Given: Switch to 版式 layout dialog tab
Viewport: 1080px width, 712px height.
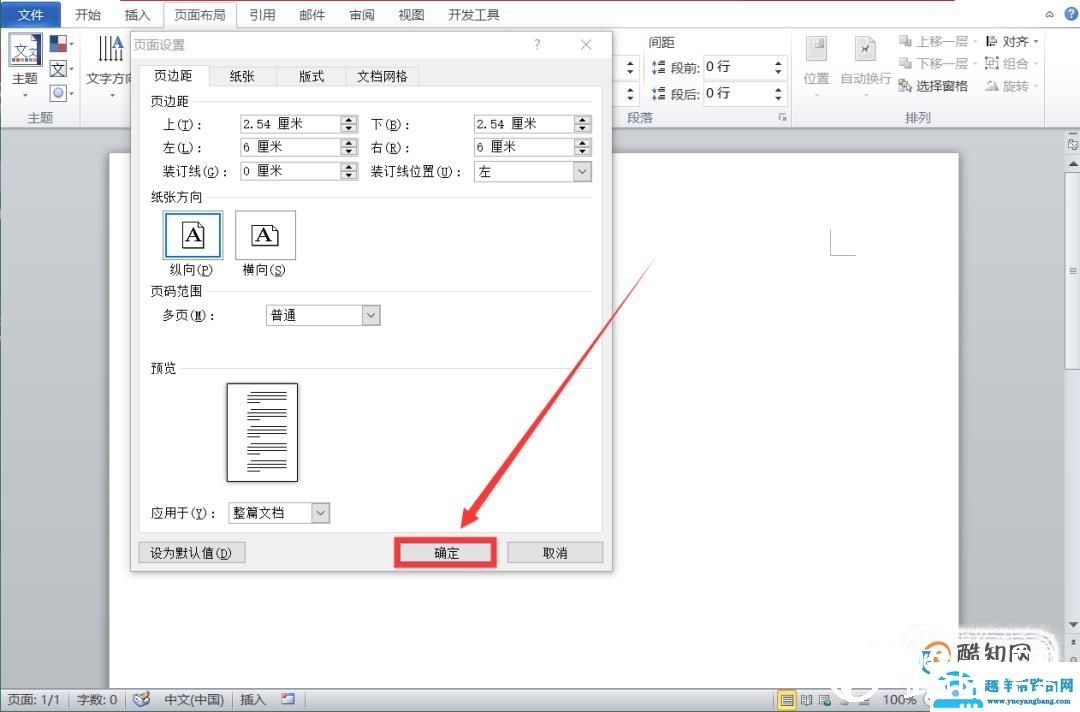Looking at the screenshot, I should [311, 76].
